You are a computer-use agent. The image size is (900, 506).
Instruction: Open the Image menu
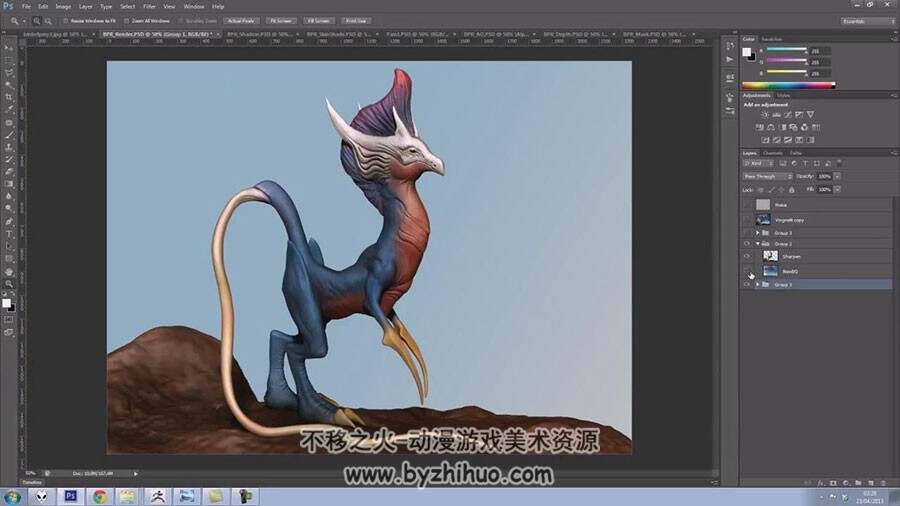click(x=63, y=6)
